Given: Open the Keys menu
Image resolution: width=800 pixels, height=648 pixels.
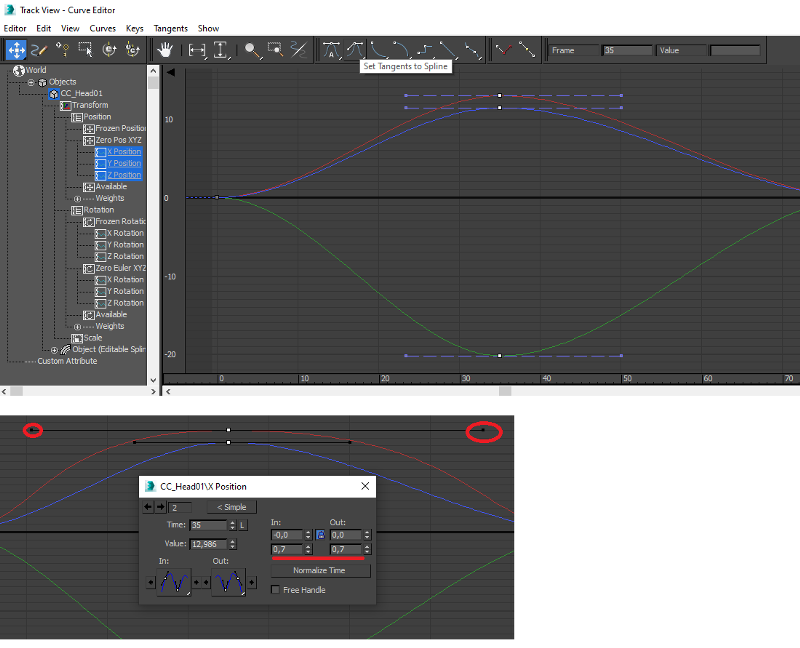Looking at the screenshot, I should click(135, 29).
